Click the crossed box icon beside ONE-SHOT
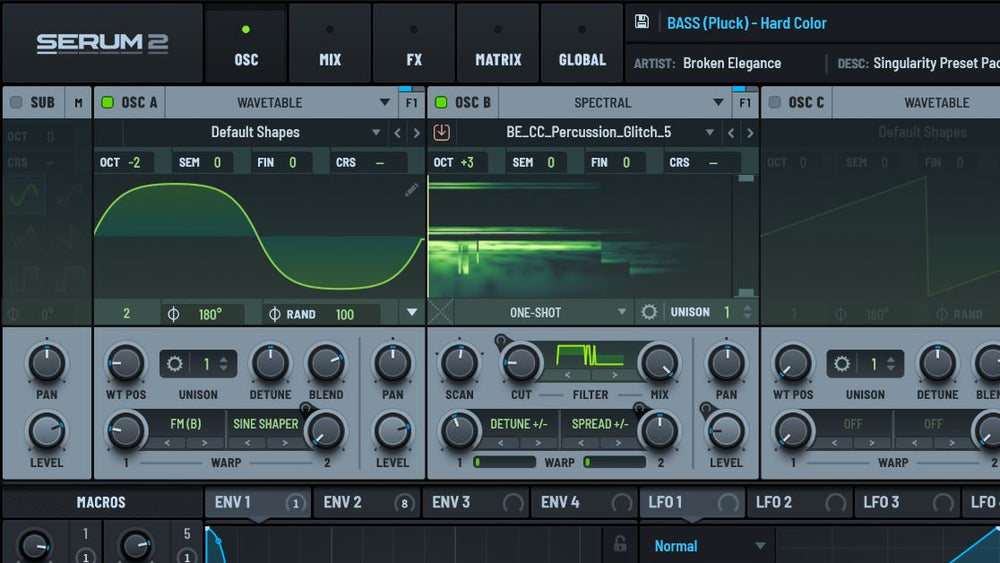Viewport: 1000px width, 563px height. (441, 312)
